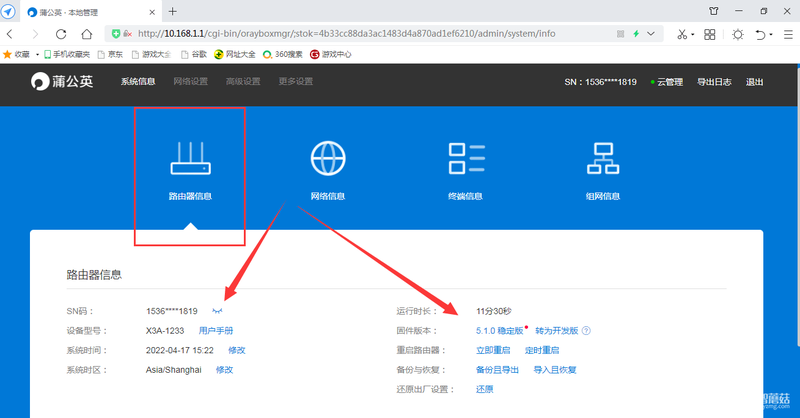Screen dimensions: 800x418
Task: Click the browser toolbar sun icon
Action: pyautogui.click(x=738, y=34)
